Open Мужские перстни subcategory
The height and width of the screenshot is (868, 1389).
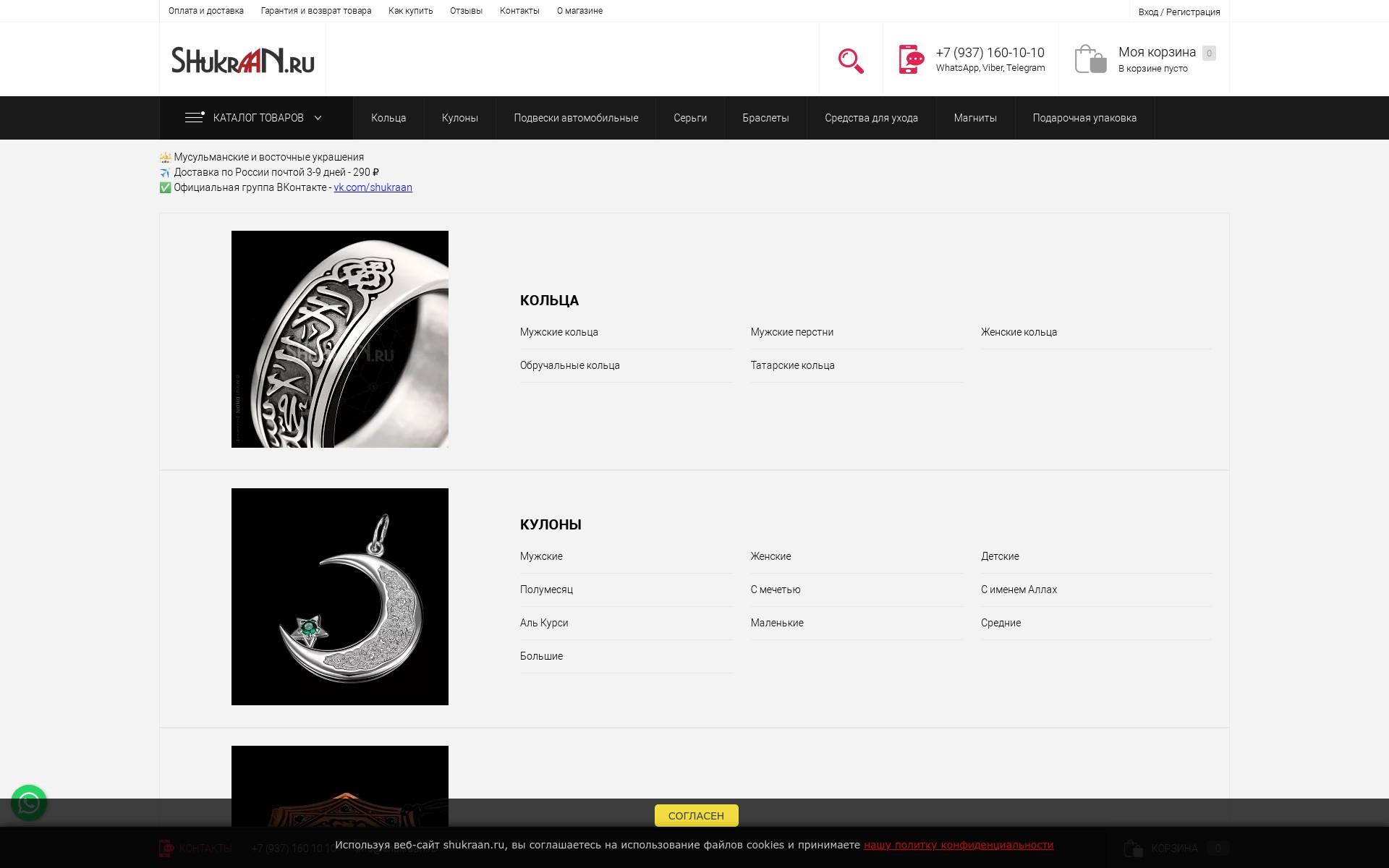[792, 332]
